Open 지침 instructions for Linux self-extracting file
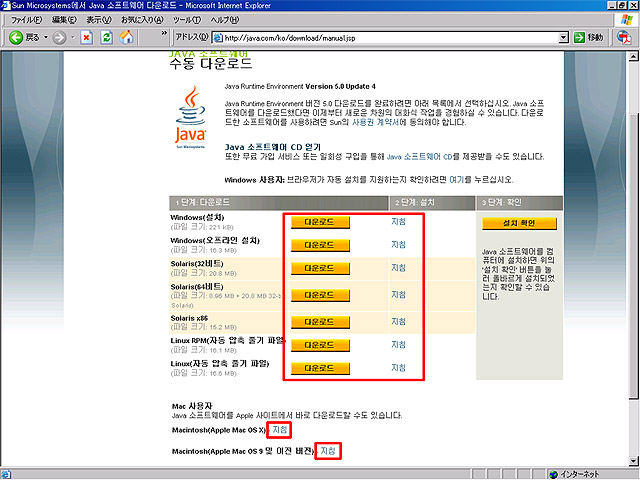 398,367
